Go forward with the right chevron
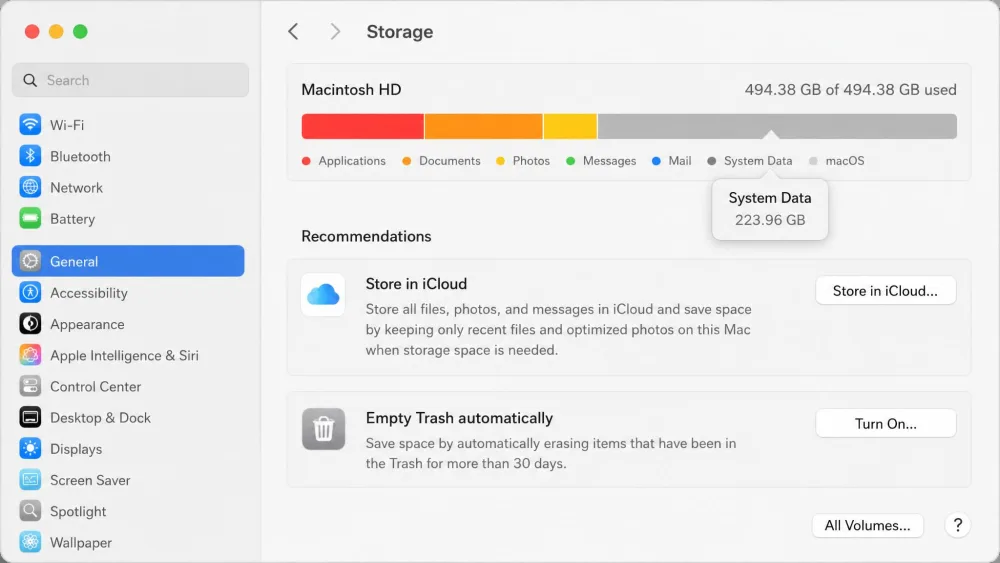The height and width of the screenshot is (563, 1000). coord(335,31)
